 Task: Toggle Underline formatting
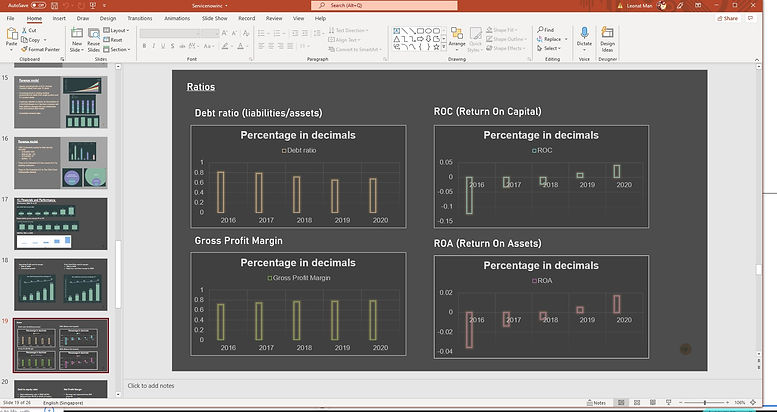(163, 46)
